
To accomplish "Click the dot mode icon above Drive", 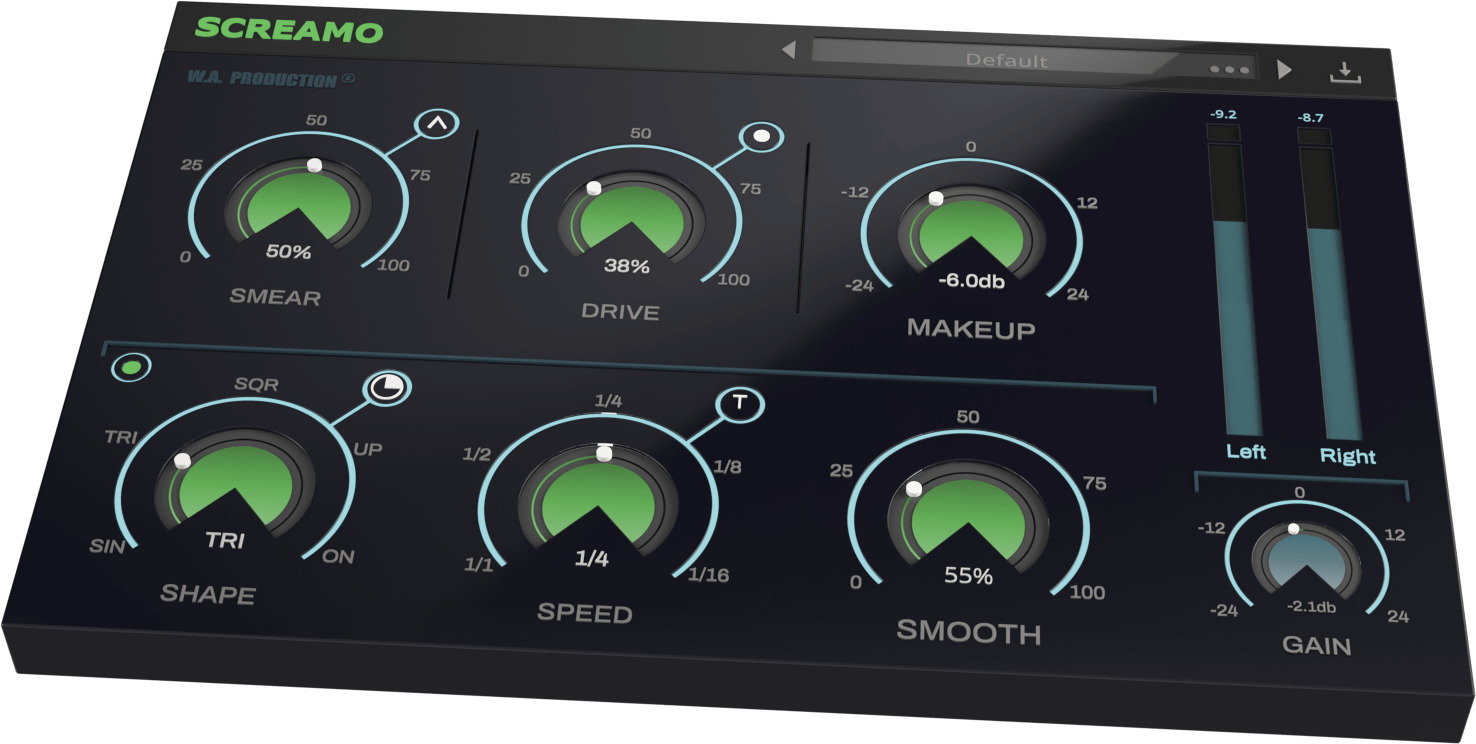I will point(761,136).
